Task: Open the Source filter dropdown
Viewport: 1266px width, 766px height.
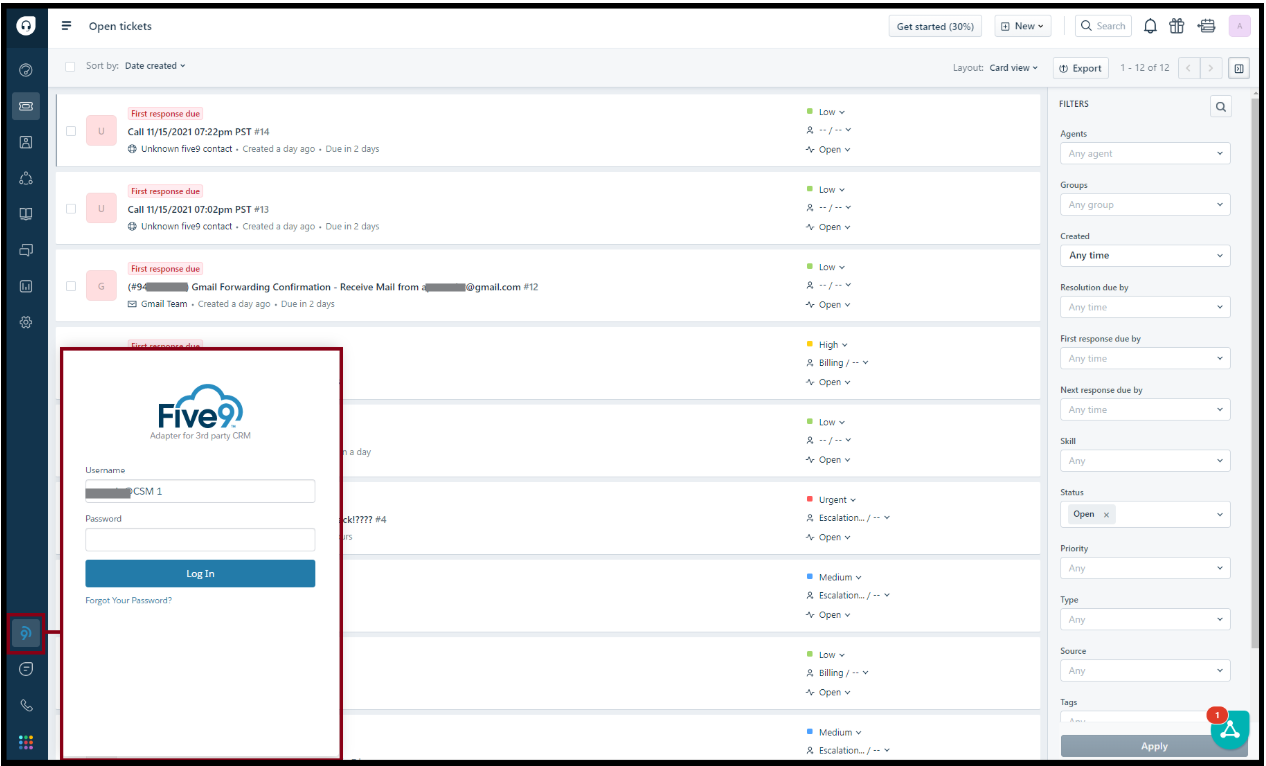Action: pyautogui.click(x=1145, y=671)
